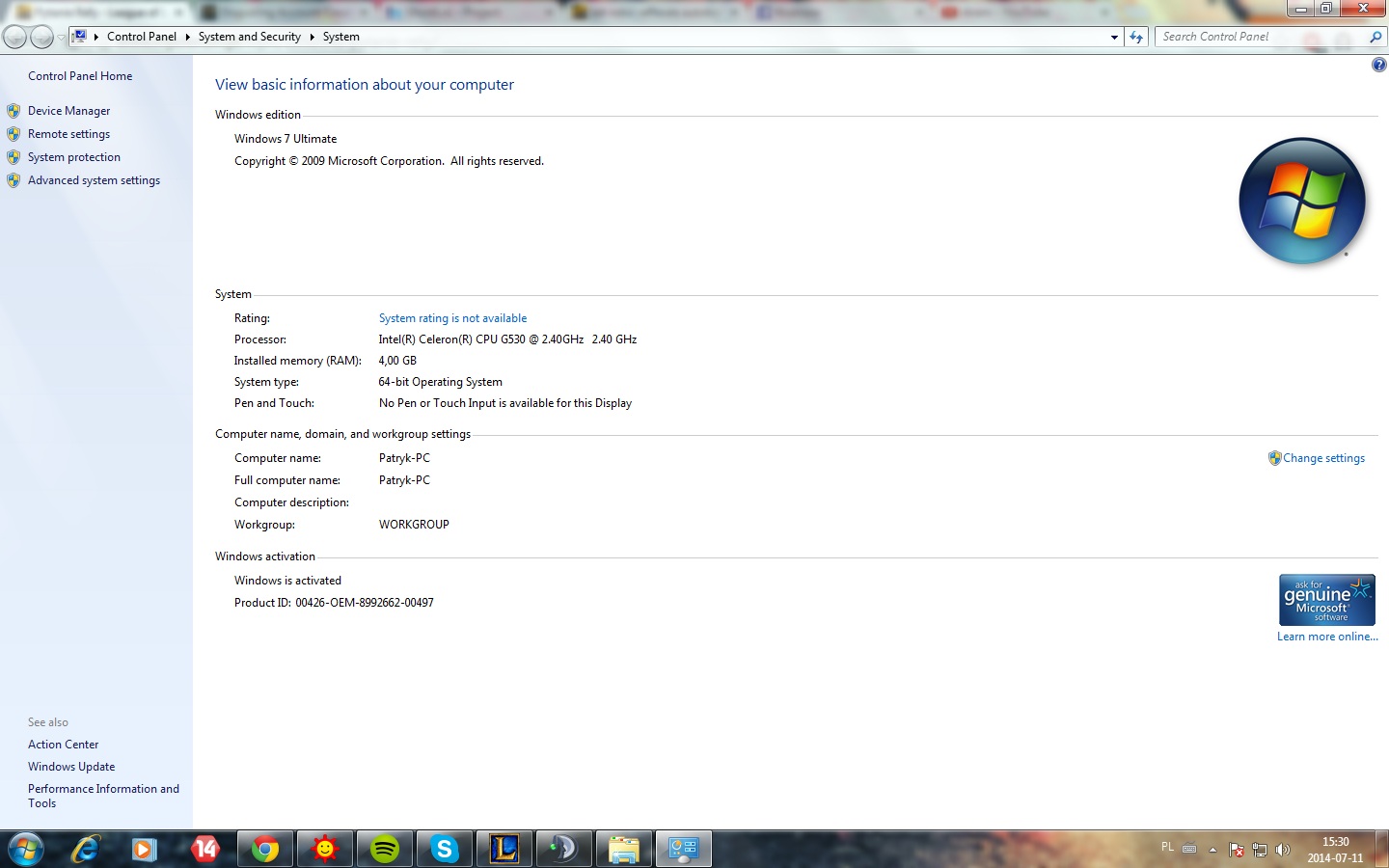Expand the arrow before Control Panel breadcrumb
Image resolution: width=1389 pixels, height=868 pixels.
coord(95,37)
